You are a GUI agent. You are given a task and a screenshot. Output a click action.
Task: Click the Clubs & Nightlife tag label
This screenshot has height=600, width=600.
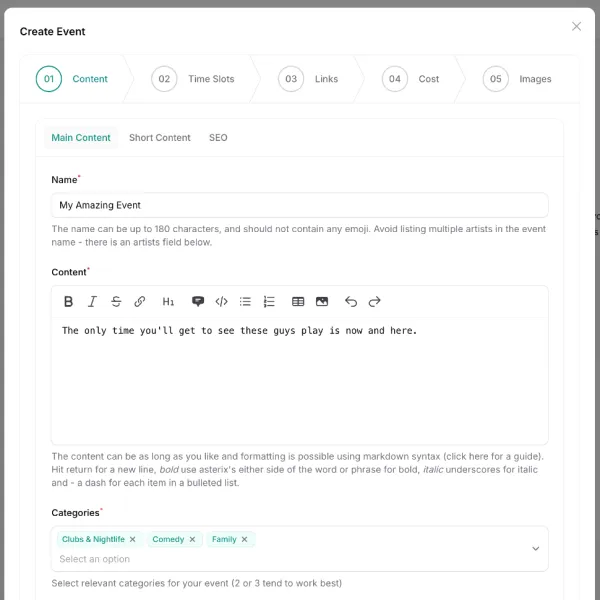93,539
